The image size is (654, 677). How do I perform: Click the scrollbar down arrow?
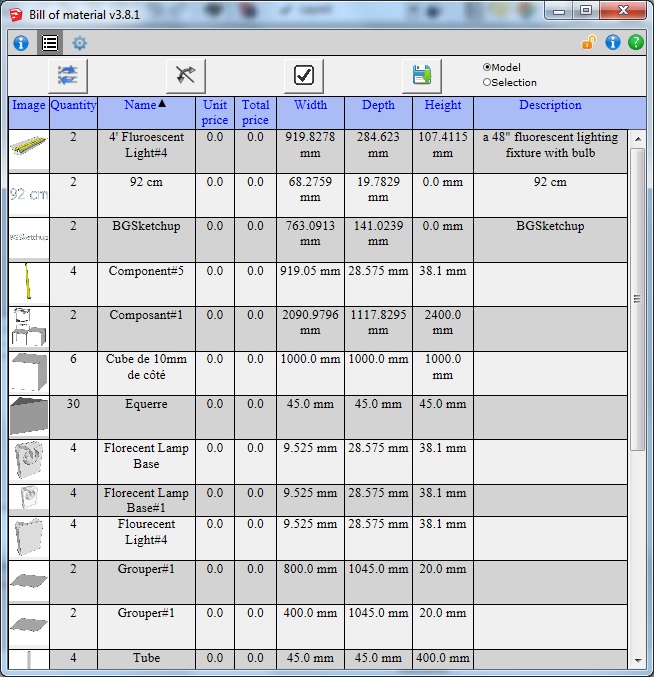pyautogui.click(x=638, y=661)
